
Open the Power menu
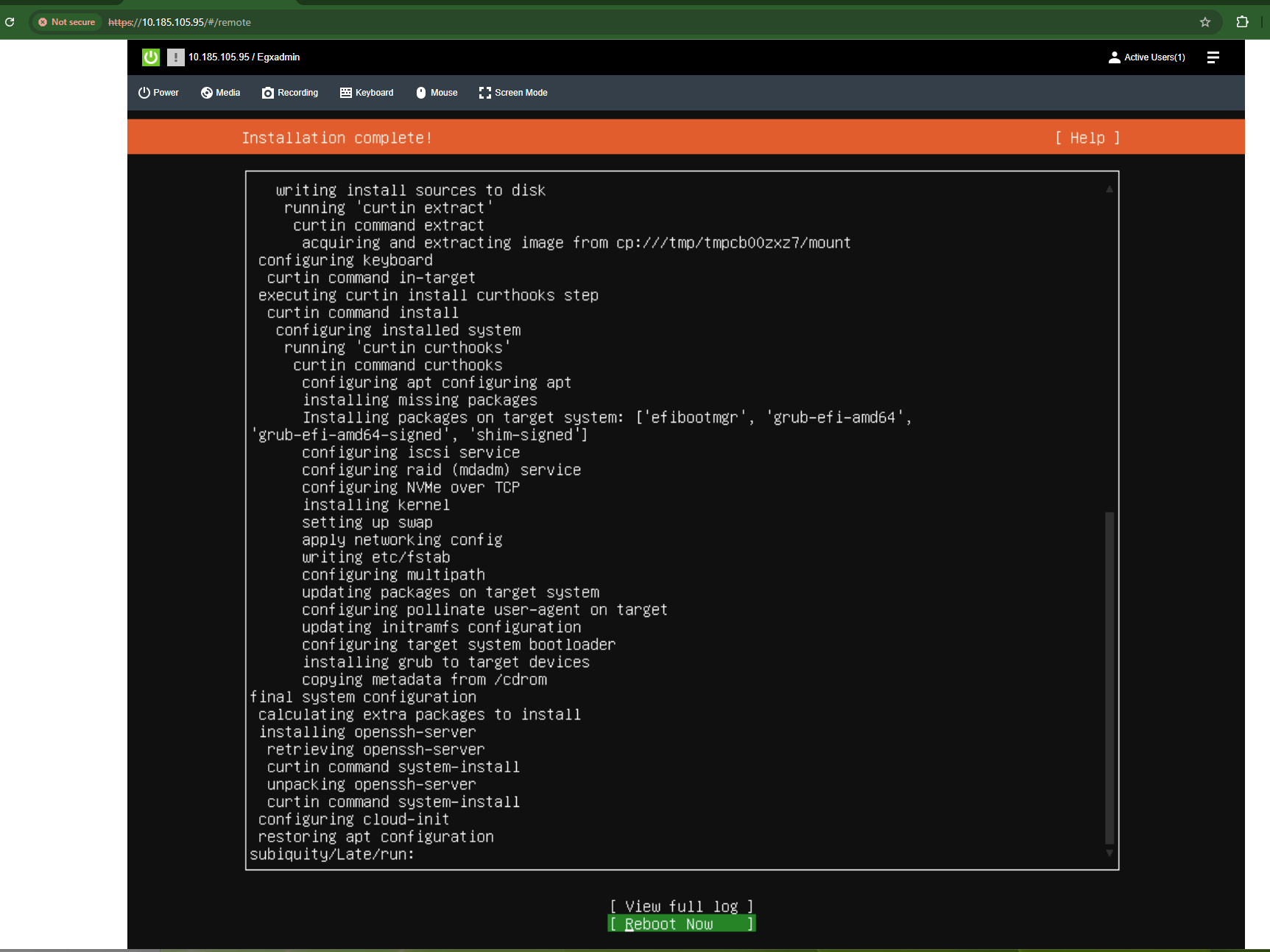pos(158,93)
